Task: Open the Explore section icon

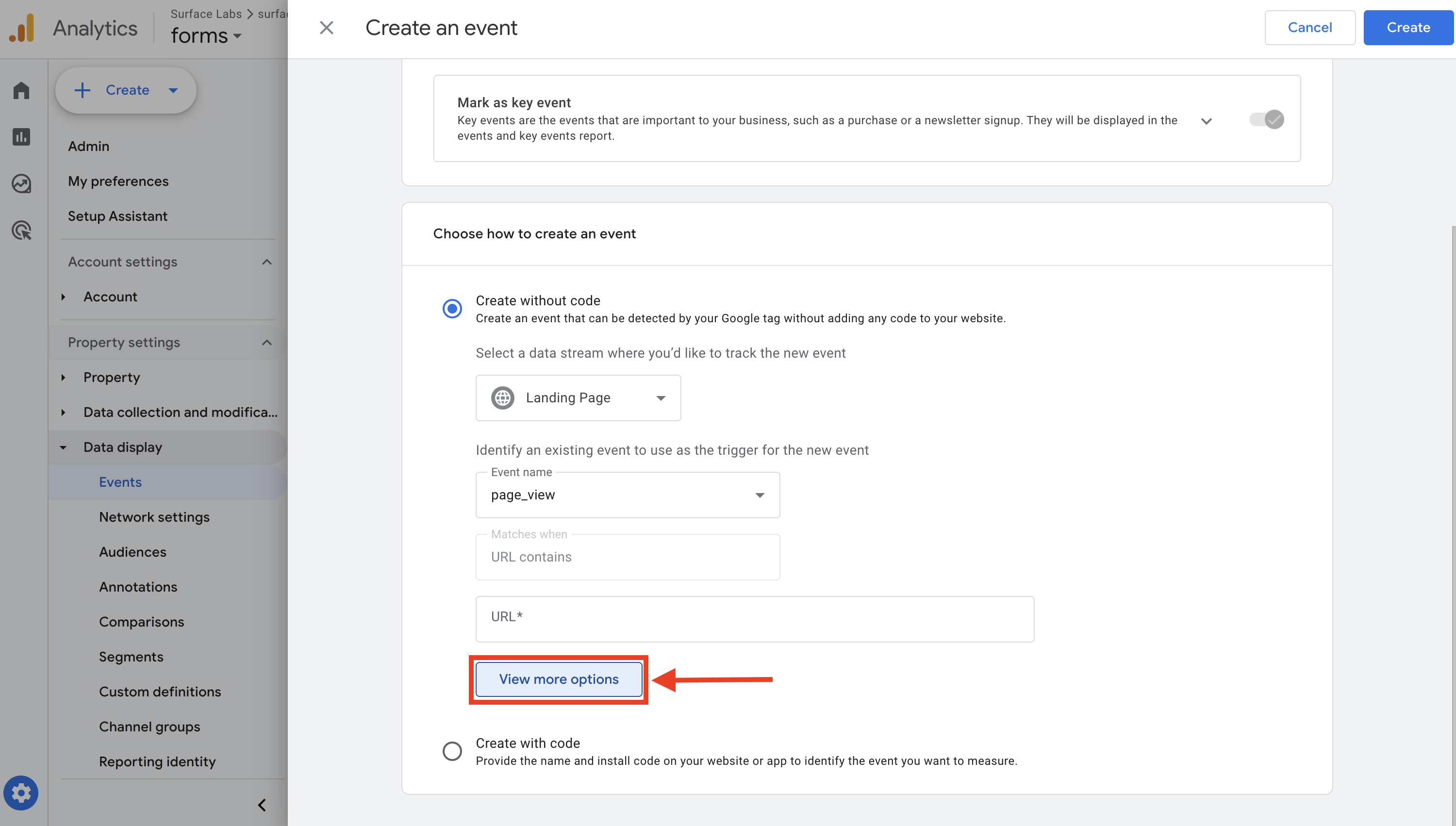Action: (x=21, y=183)
